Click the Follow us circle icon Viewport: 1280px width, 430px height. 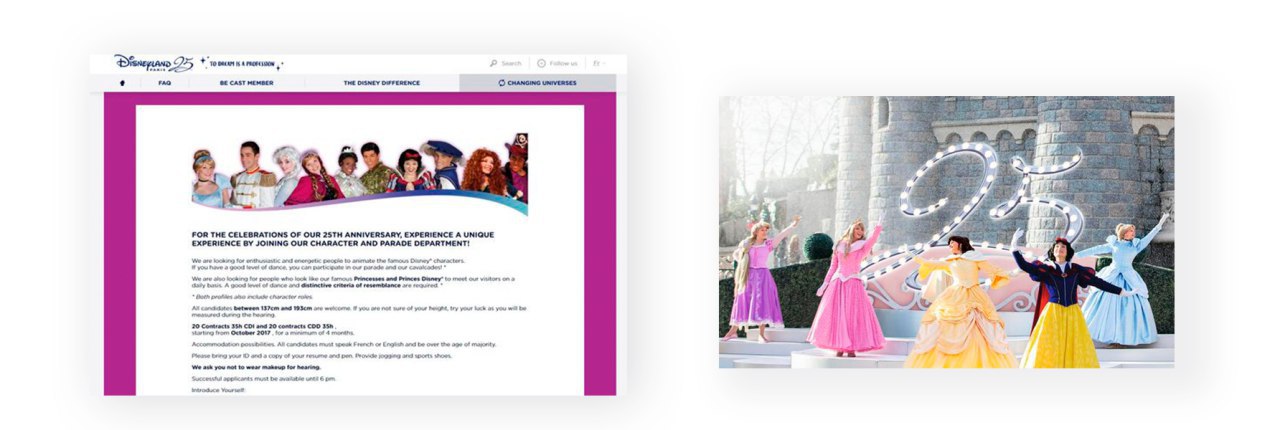542,63
